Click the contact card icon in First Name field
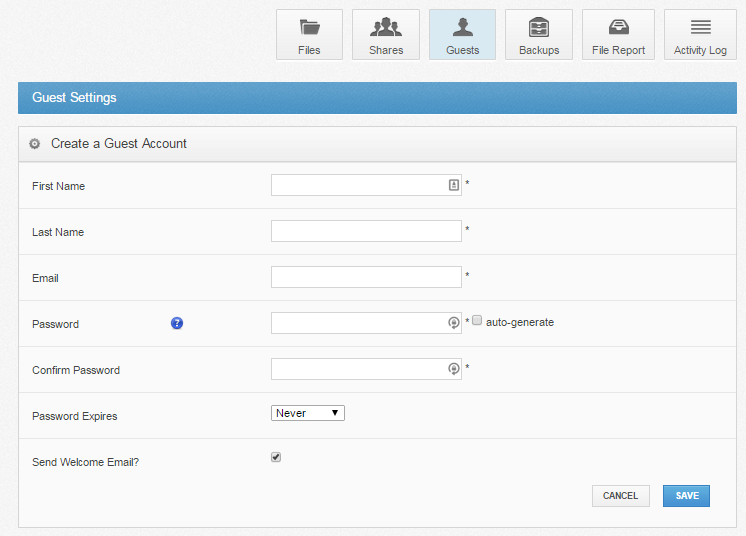The image size is (746, 536). coord(454,185)
